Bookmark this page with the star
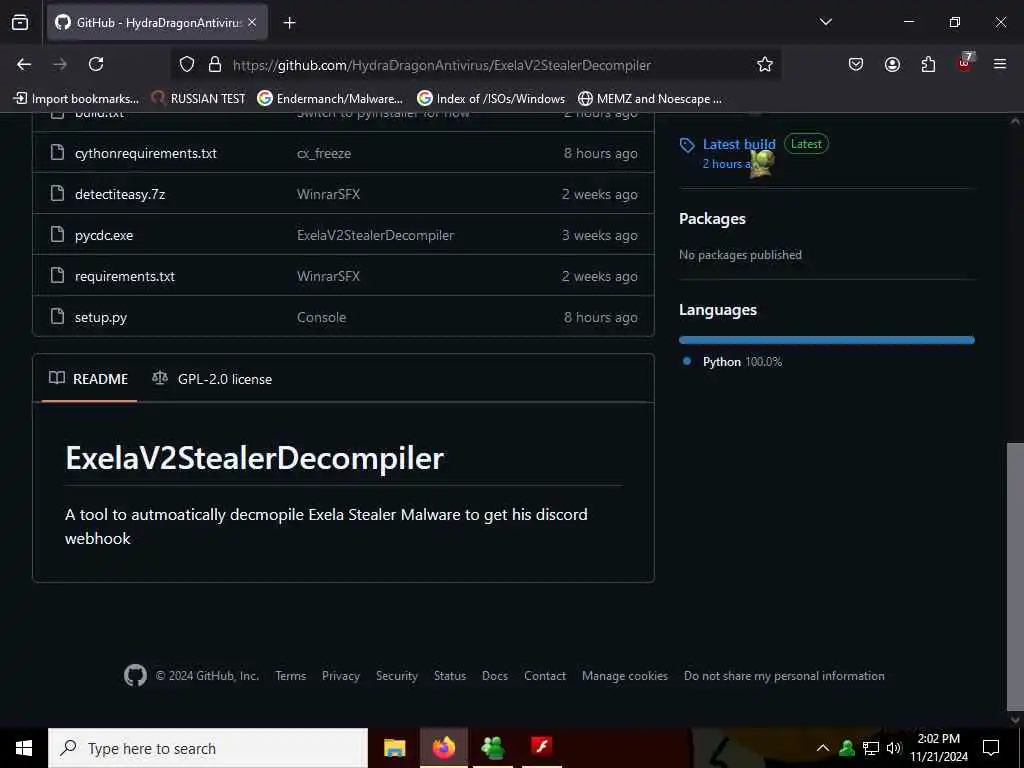 click(x=765, y=65)
